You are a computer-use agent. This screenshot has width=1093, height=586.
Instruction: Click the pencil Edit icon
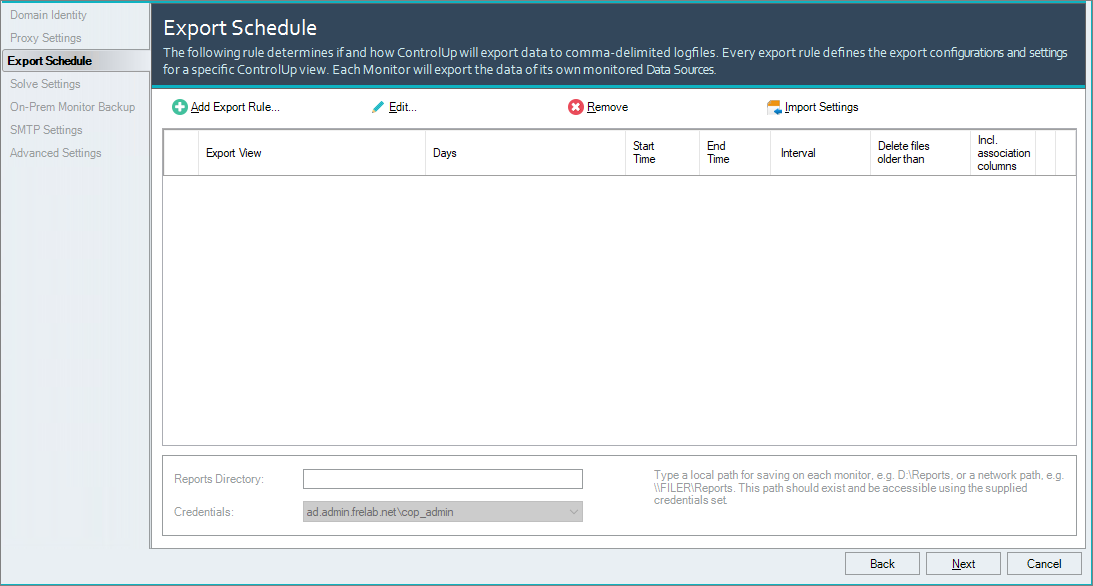click(378, 107)
